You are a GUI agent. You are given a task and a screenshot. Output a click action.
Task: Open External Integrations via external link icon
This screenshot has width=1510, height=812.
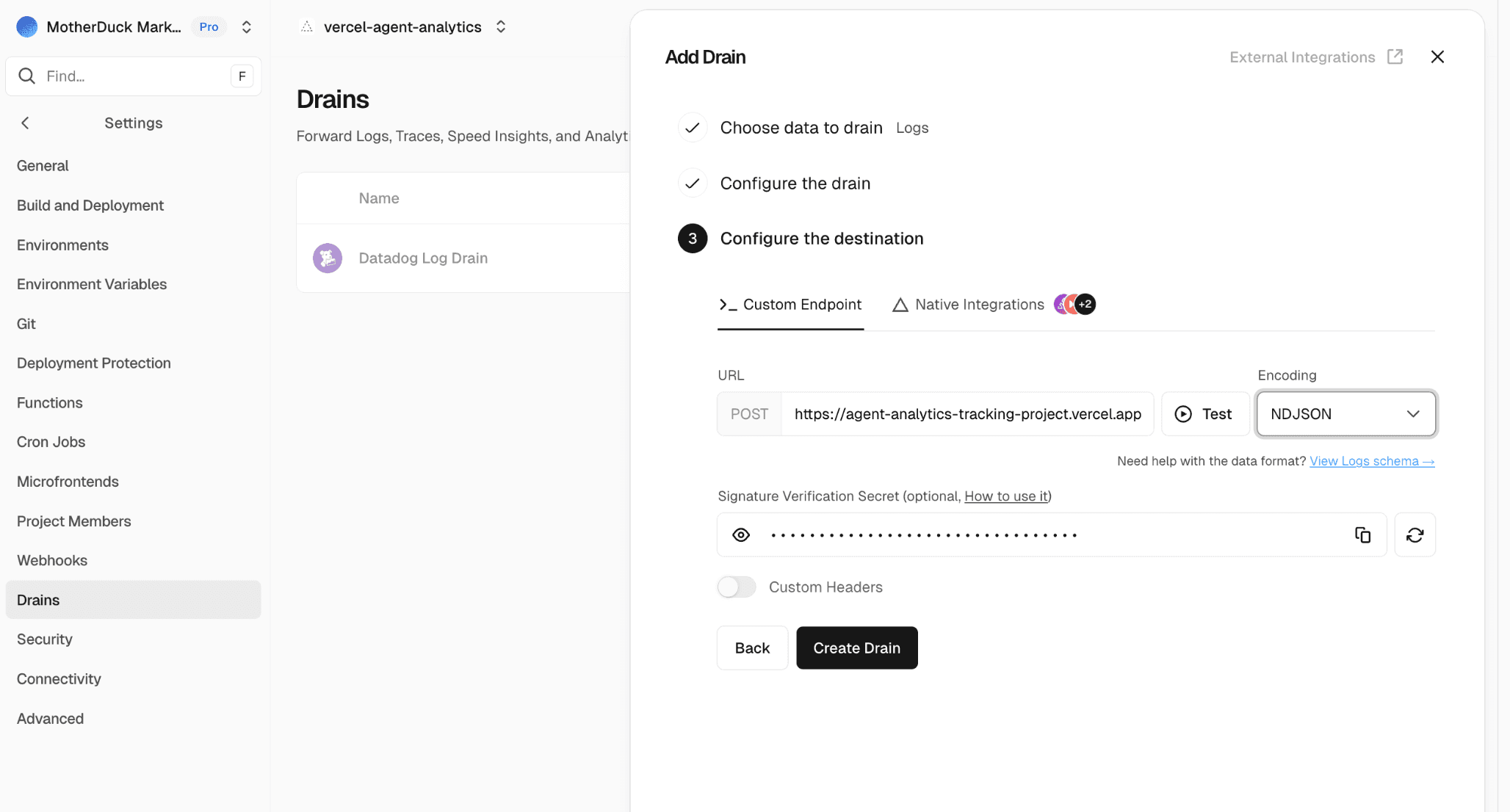(1395, 56)
